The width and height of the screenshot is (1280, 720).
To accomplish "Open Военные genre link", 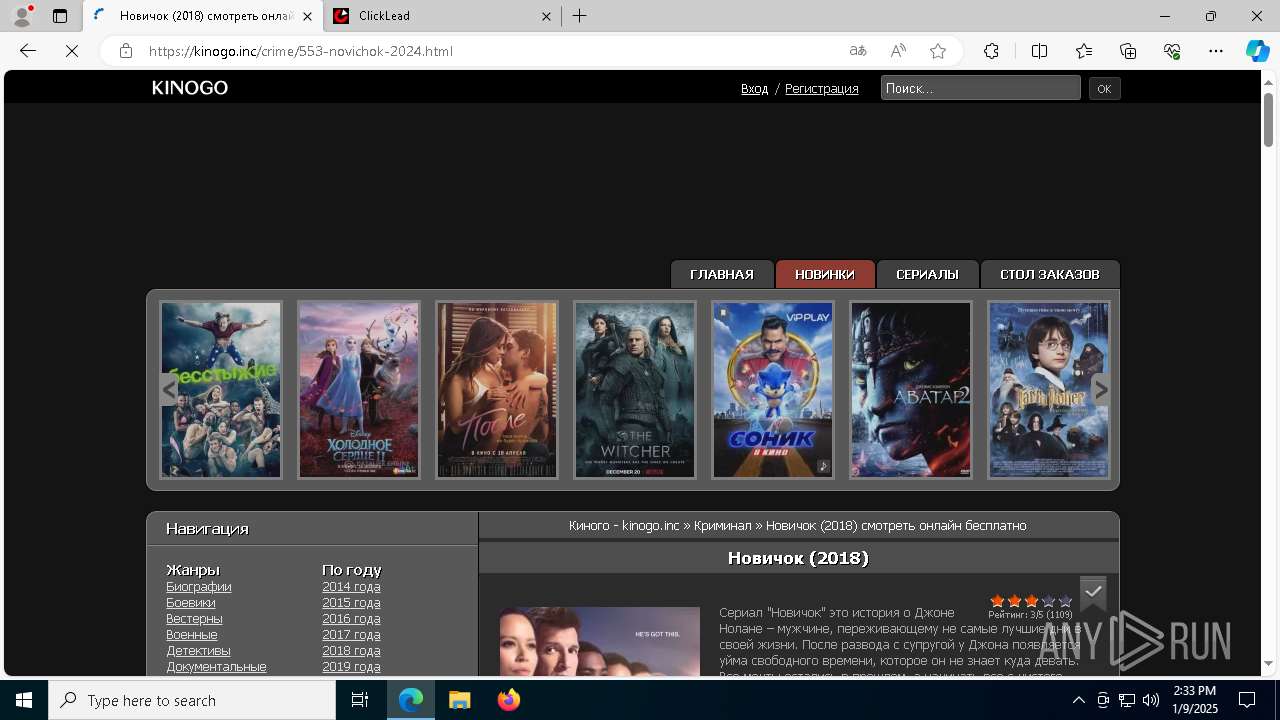I will coord(192,635).
